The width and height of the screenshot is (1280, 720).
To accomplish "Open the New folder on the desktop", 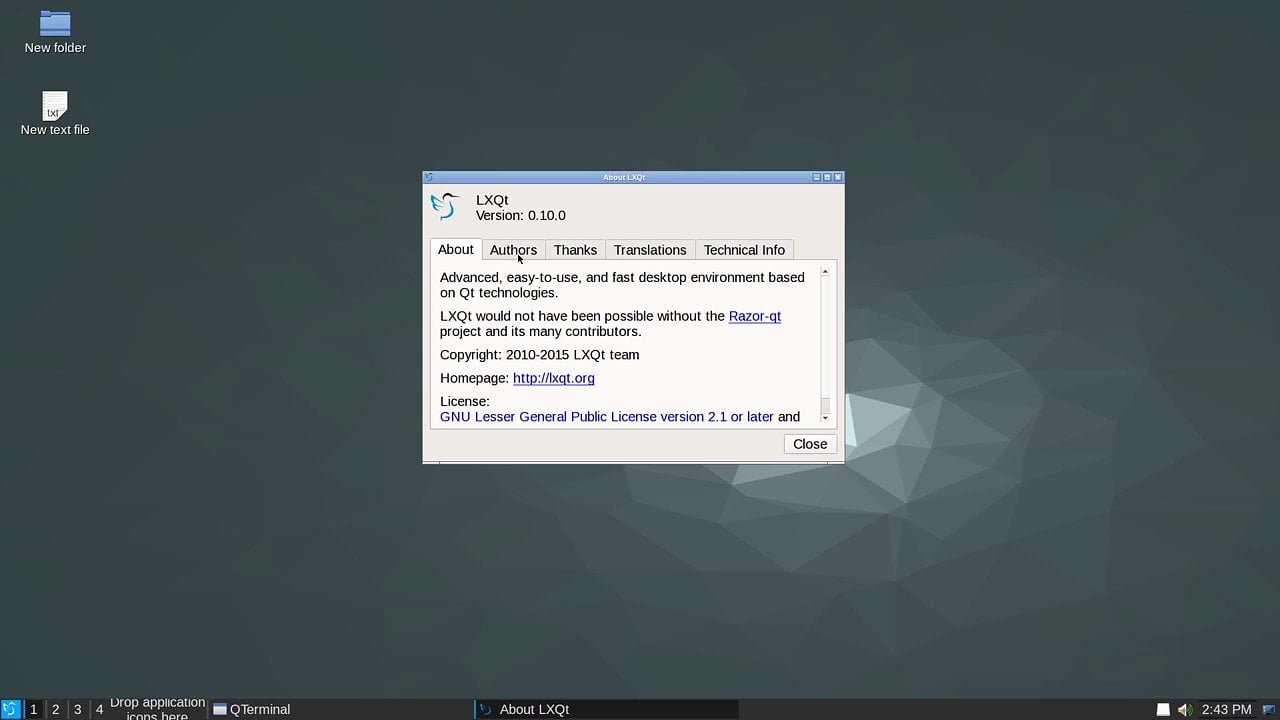I will pos(54,25).
